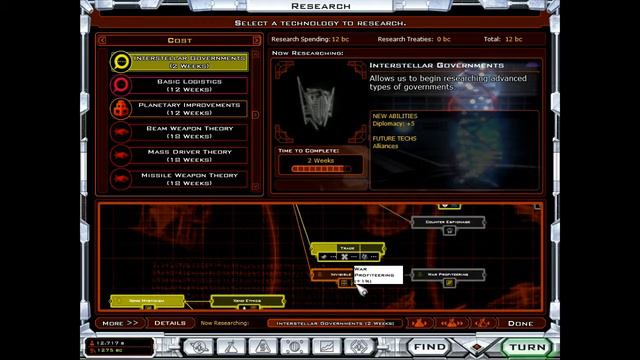Select the War Profiteering node in tech tree
This screenshot has width=640, height=360.
(448, 275)
